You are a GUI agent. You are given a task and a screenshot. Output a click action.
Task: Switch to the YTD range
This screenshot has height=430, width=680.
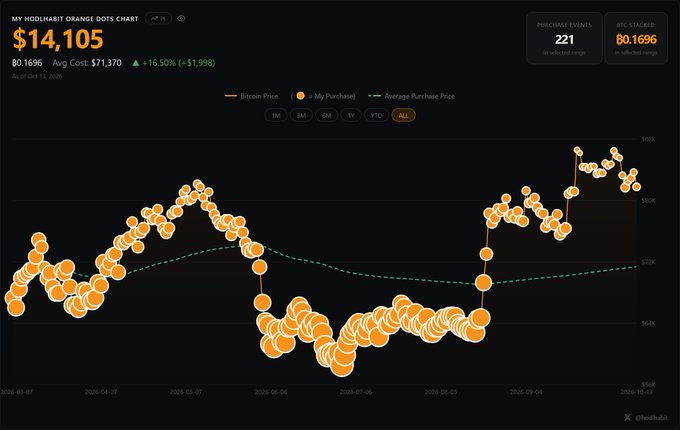376,115
